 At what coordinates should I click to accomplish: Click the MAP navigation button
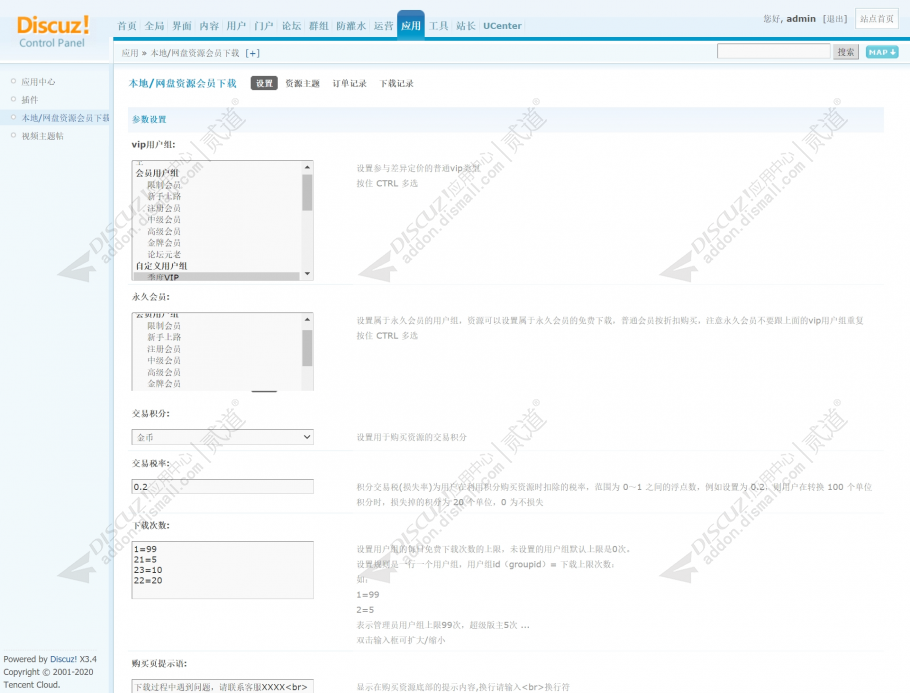tap(882, 52)
